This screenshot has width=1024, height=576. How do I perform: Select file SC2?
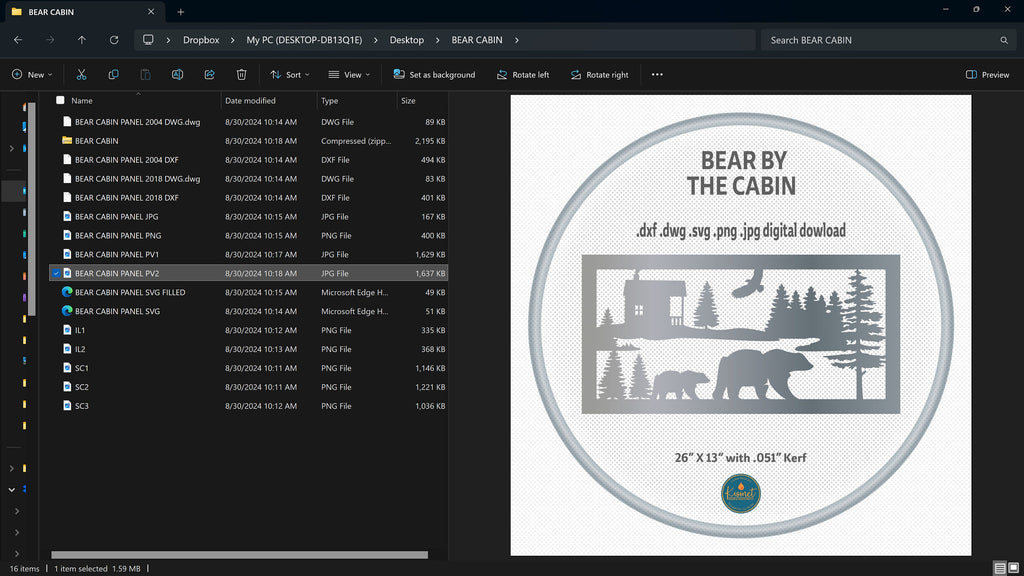pos(248,387)
